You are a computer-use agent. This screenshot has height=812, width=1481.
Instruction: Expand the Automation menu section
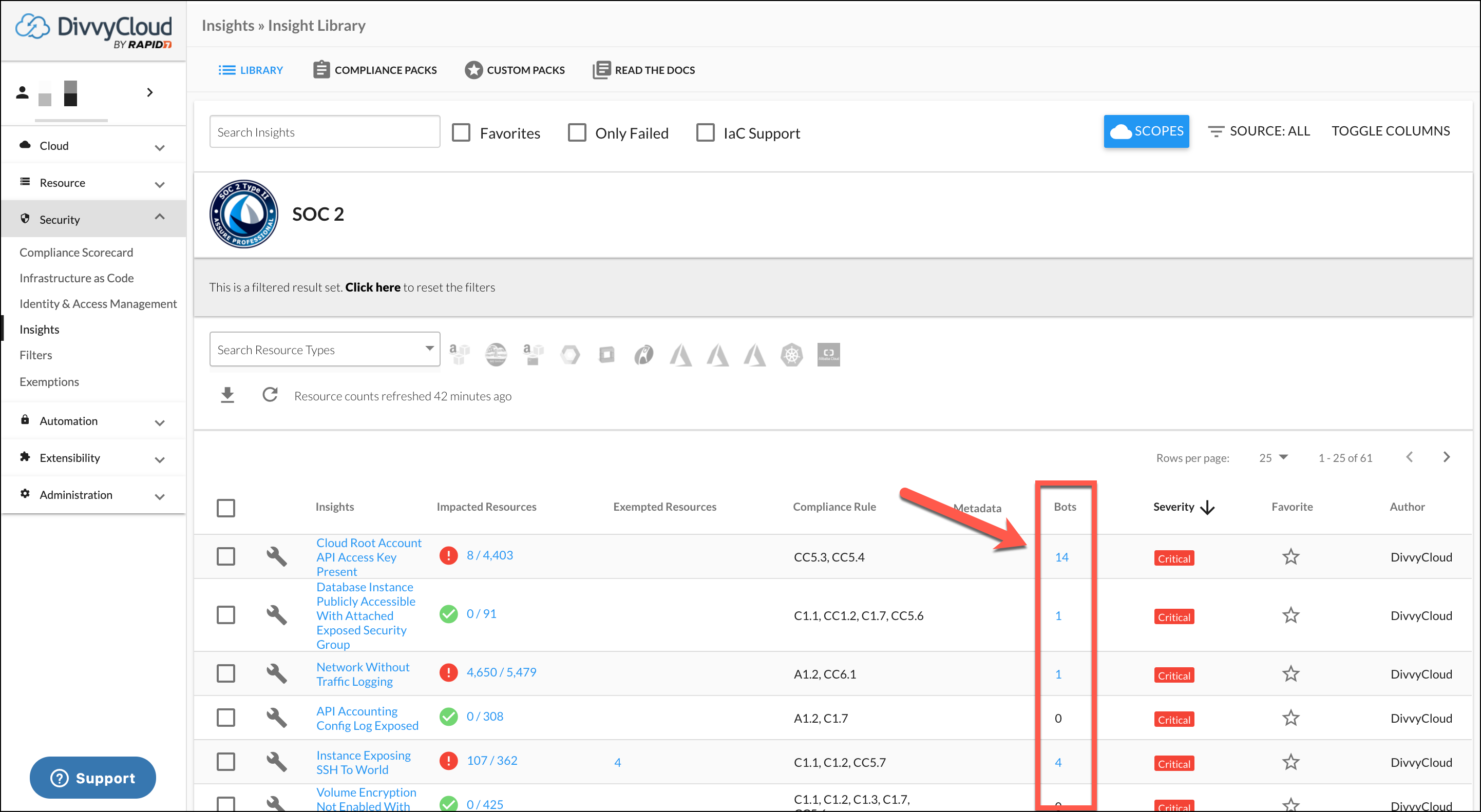click(93, 421)
